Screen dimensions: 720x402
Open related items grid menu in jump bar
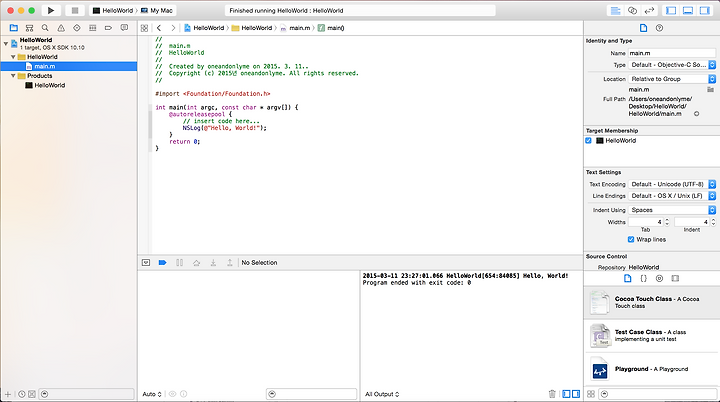144,28
